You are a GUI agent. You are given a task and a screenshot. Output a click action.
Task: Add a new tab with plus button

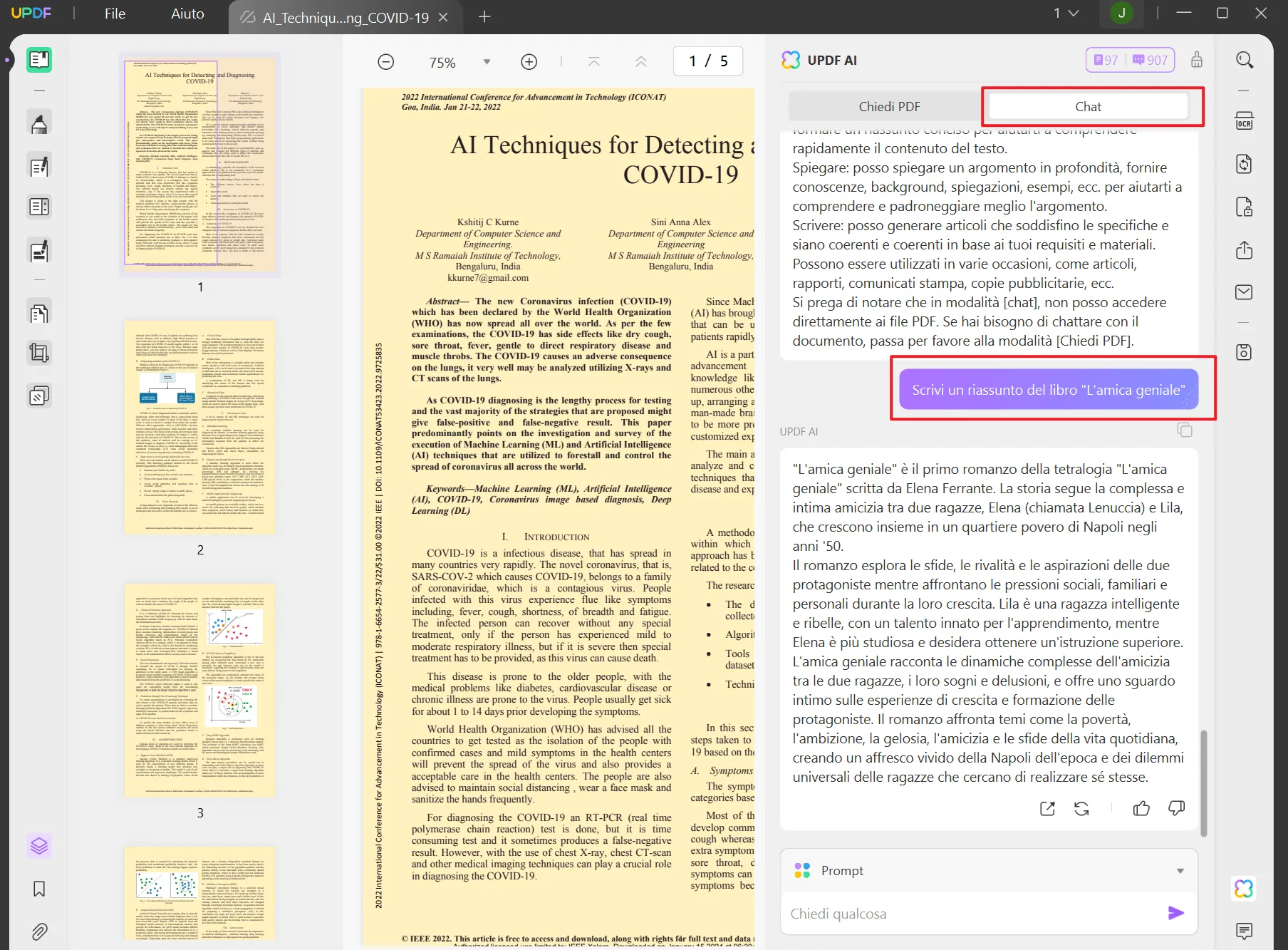point(484,16)
